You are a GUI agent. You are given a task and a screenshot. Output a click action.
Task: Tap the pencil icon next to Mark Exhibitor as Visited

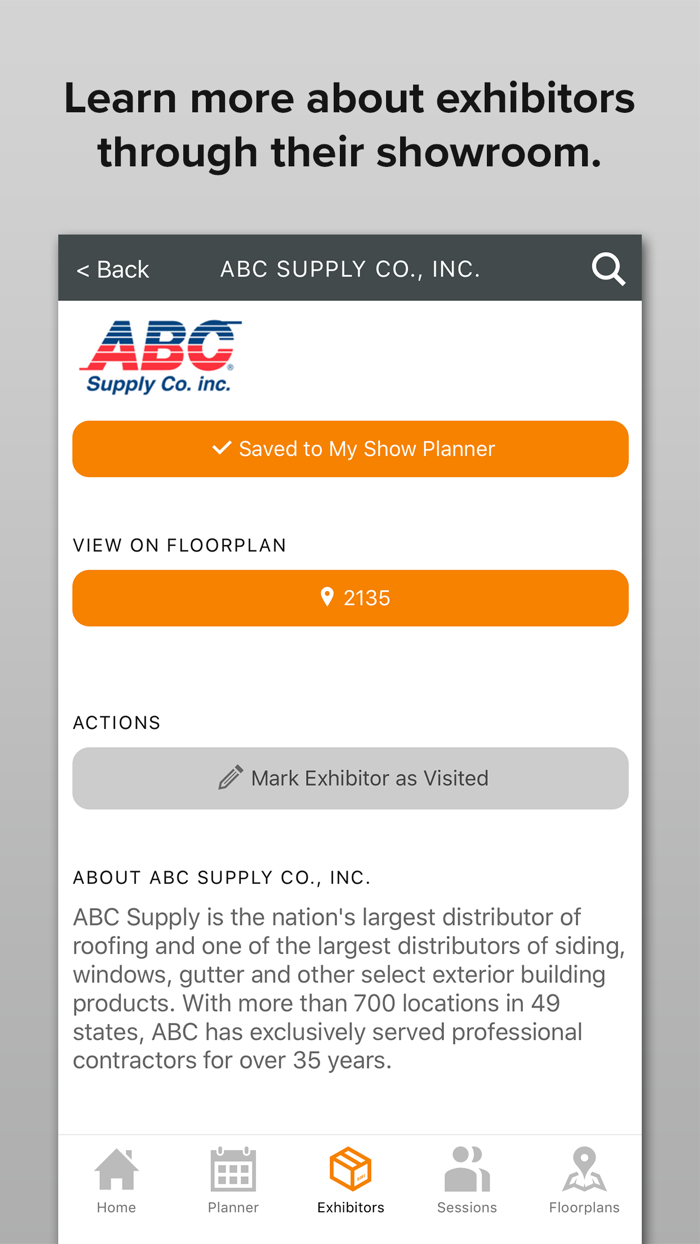point(232,777)
